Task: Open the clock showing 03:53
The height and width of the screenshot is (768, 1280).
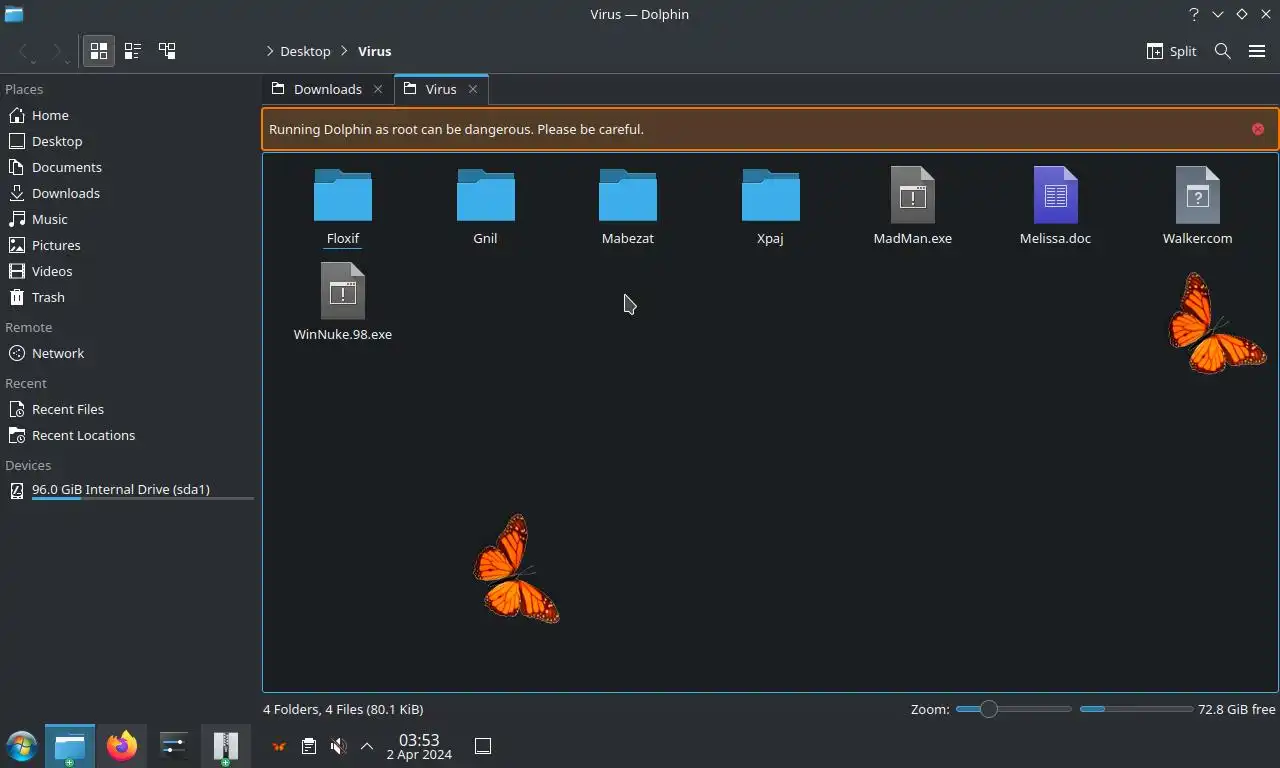Action: coord(419,746)
